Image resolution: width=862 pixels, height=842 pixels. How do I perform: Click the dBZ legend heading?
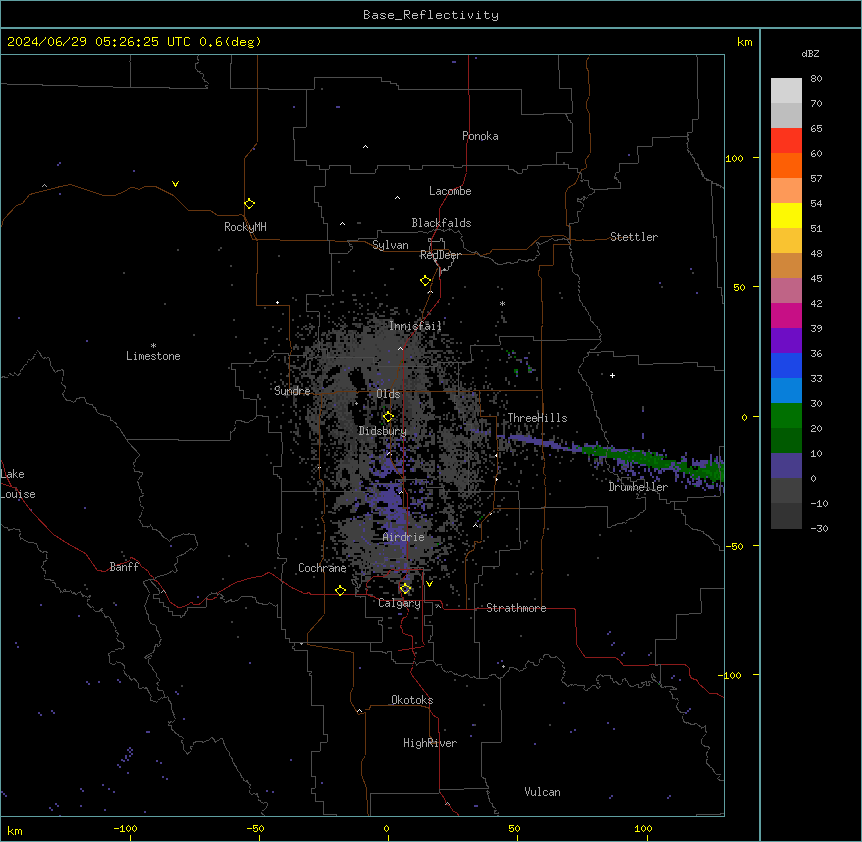810,53
